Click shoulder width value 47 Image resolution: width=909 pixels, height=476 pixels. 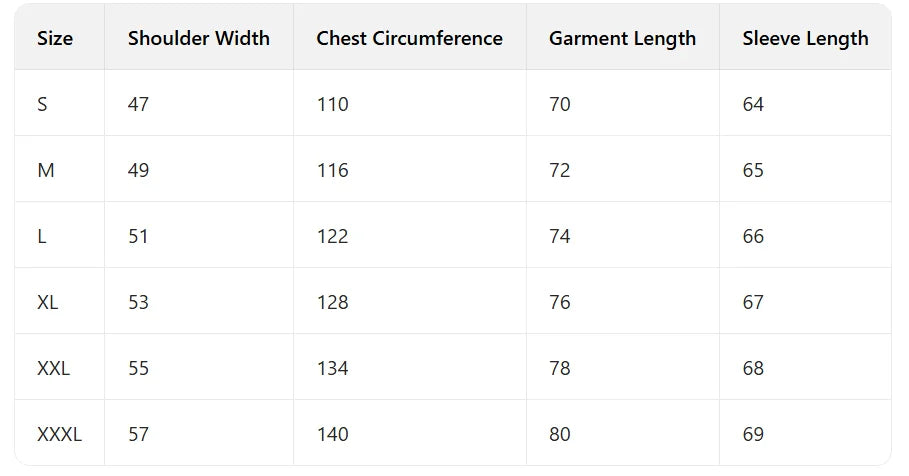[x=139, y=104]
